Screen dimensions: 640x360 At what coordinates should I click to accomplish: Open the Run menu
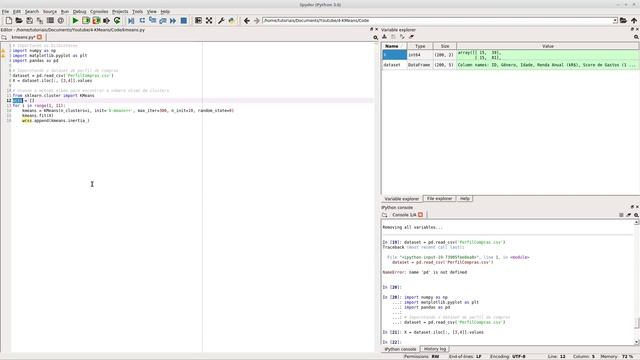(65, 11)
